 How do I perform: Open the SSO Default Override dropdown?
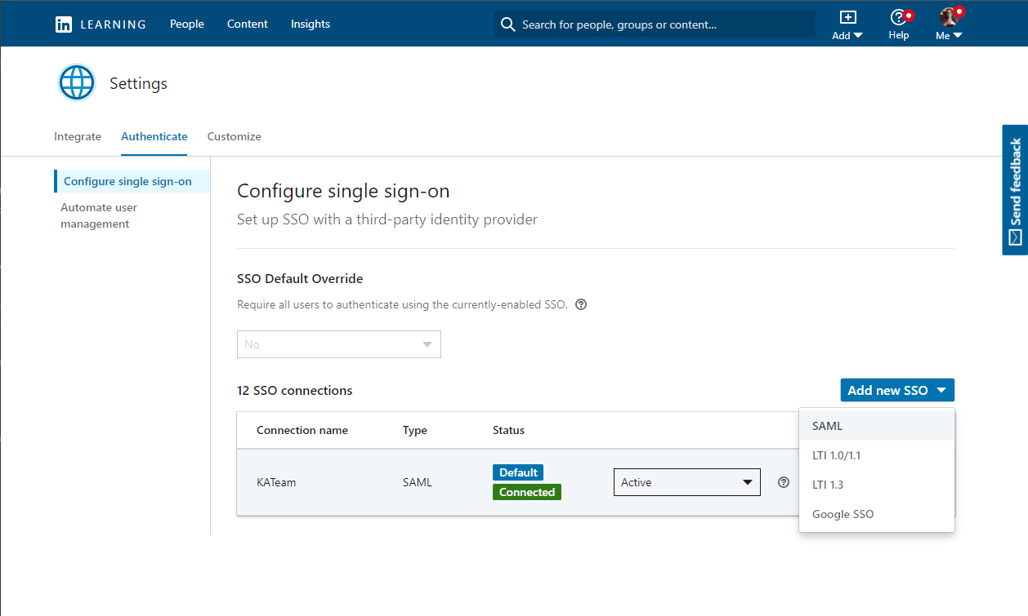click(338, 344)
